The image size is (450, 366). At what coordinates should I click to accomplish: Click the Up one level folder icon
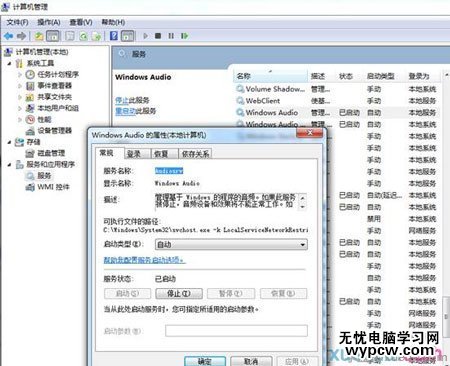[39, 36]
